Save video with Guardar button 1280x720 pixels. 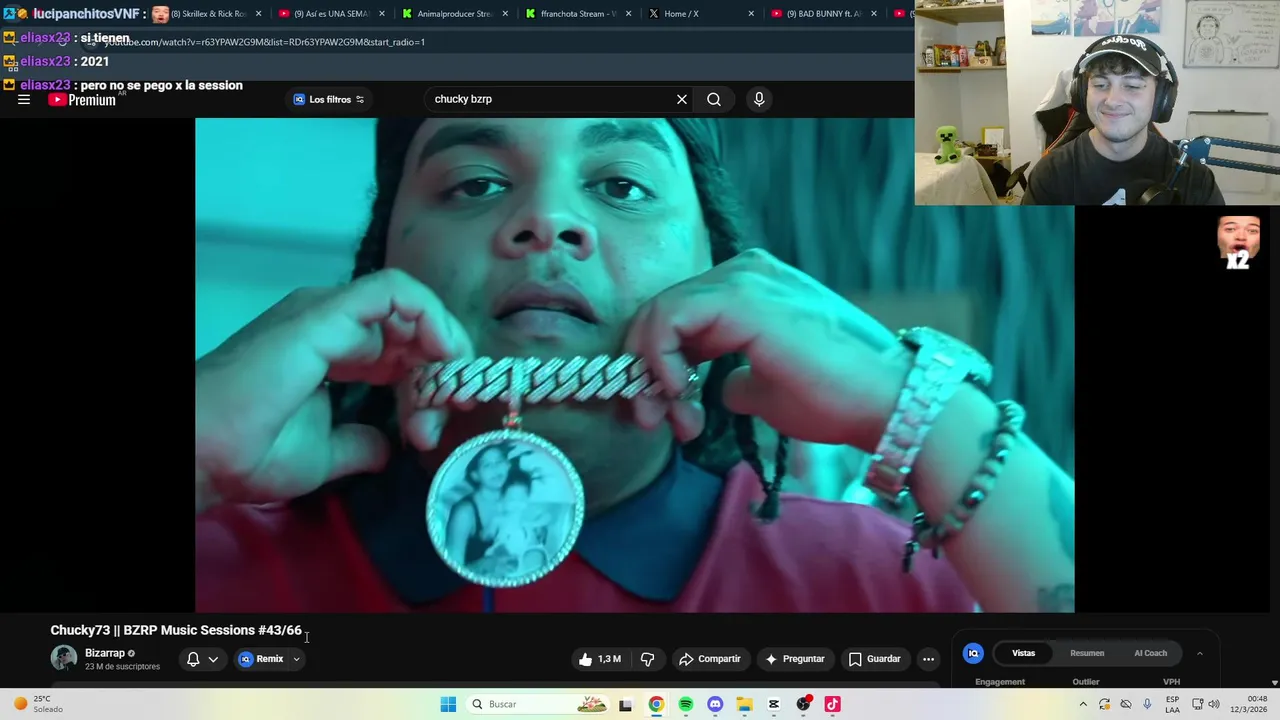pyautogui.click(x=874, y=659)
